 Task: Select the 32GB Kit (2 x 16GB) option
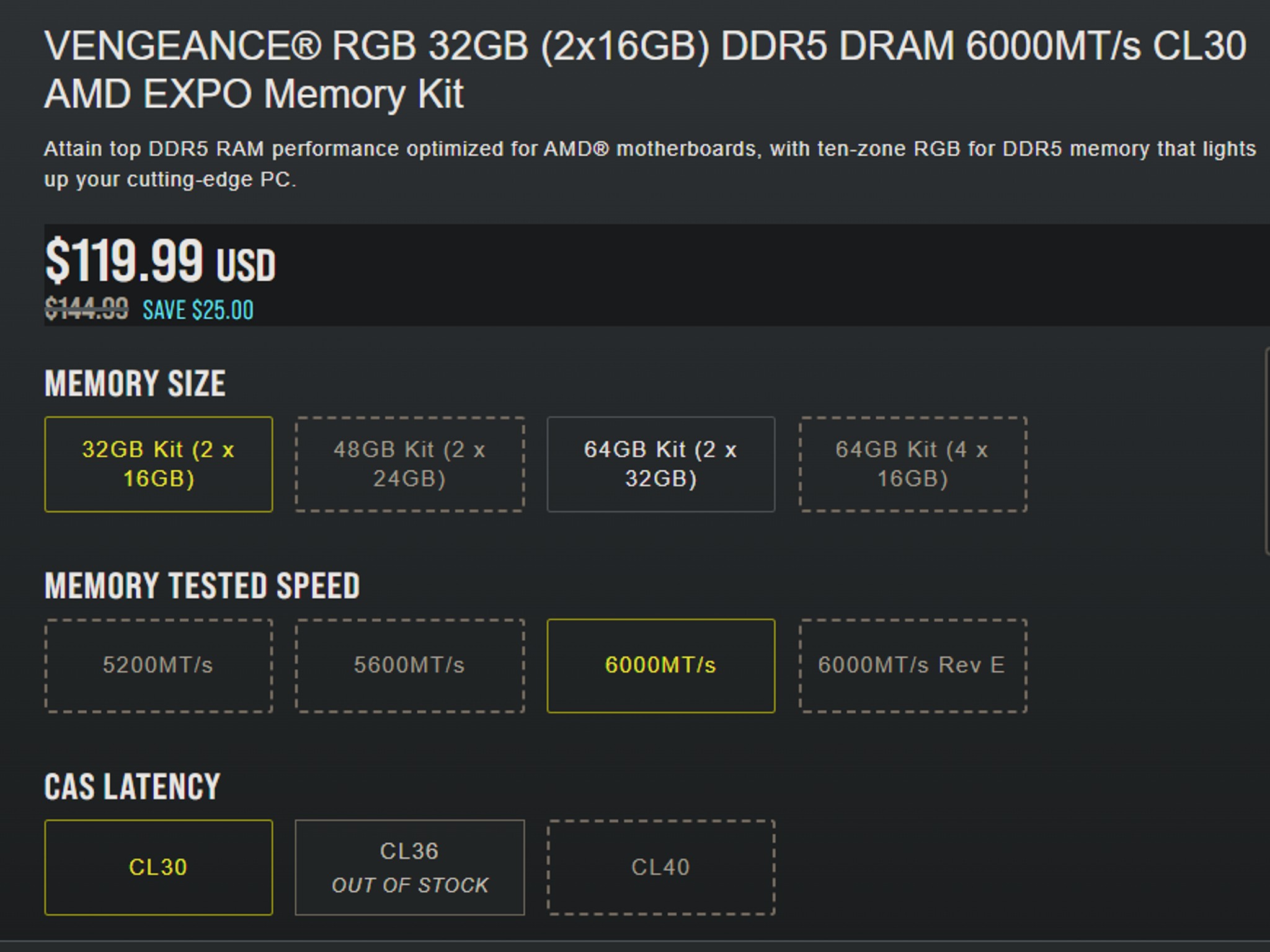pyautogui.click(x=159, y=464)
